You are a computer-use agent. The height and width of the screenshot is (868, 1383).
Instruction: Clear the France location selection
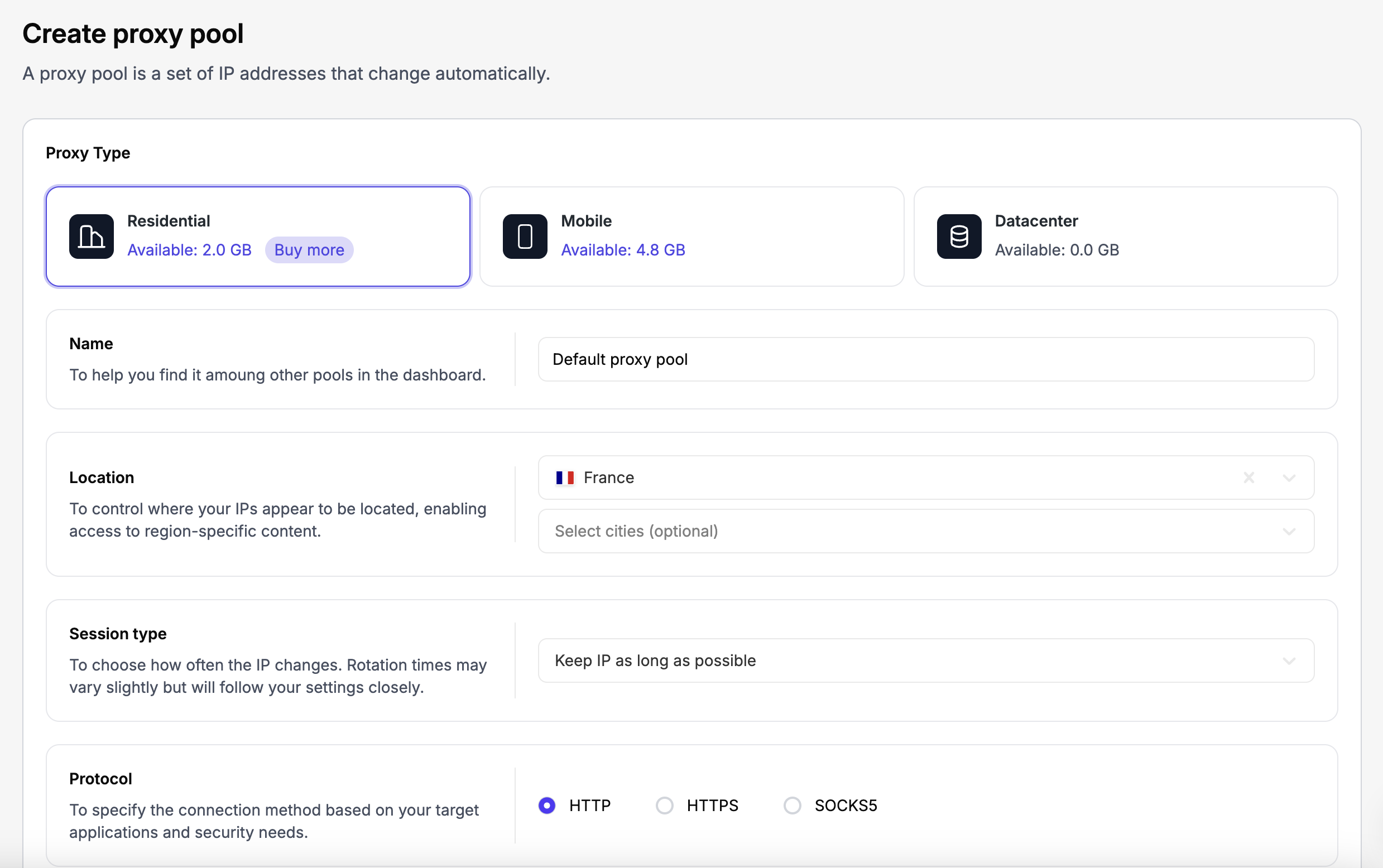(x=1248, y=478)
